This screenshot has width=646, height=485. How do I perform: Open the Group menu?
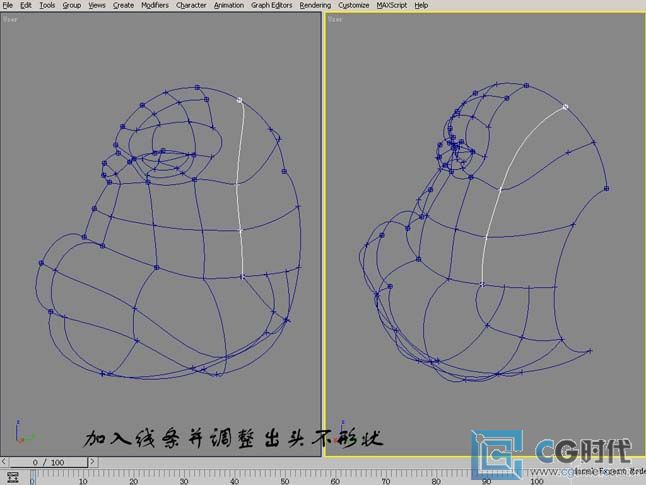click(71, 5)
